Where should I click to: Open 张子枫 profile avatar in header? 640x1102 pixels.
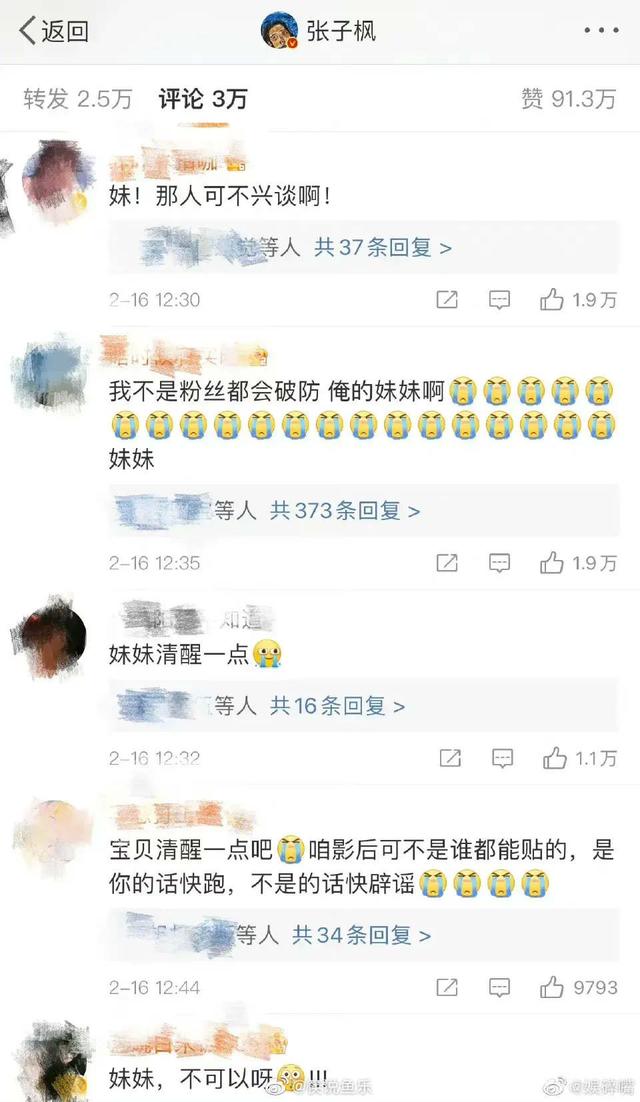[279, 31]
